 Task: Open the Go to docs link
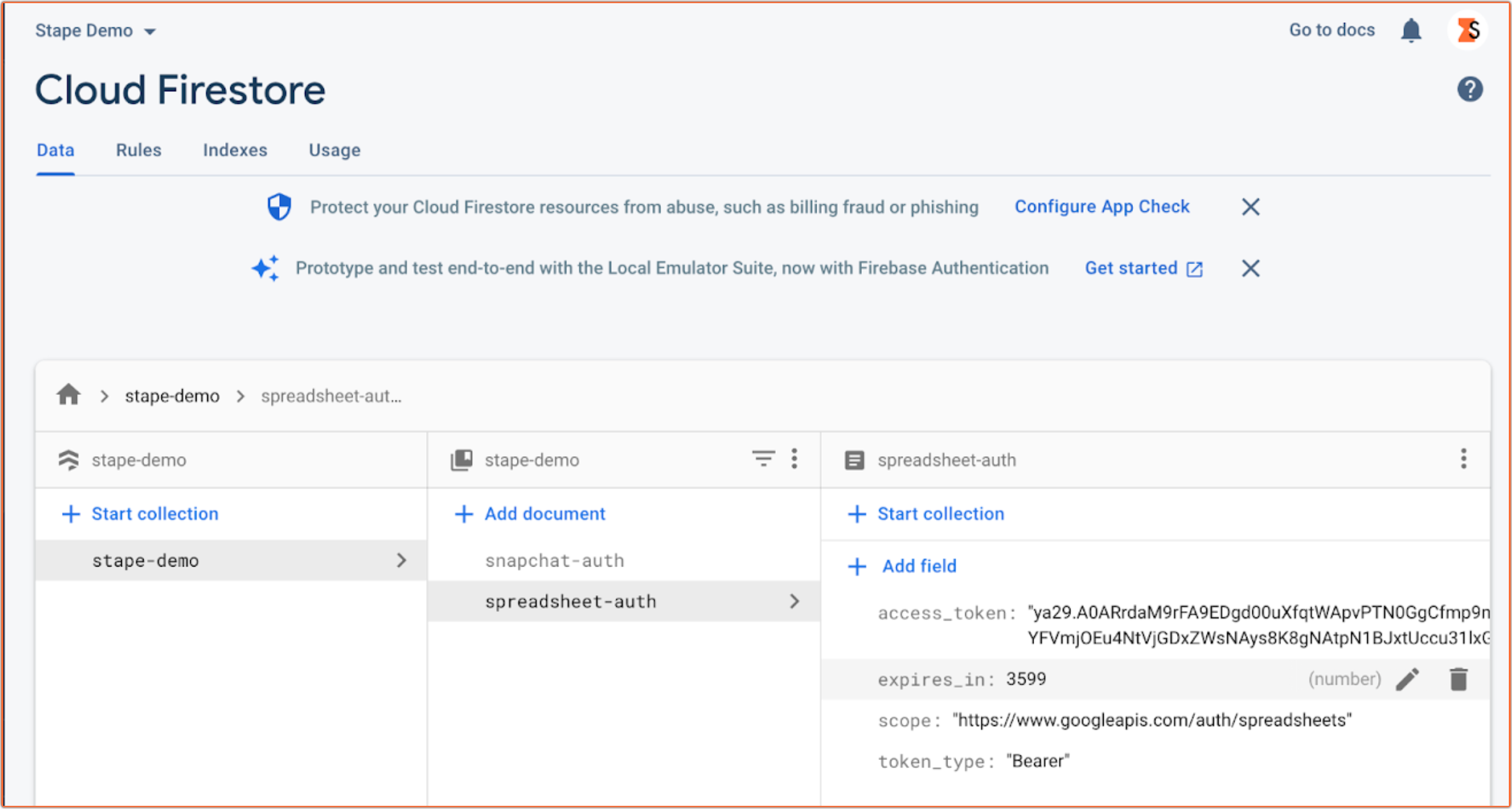1331,30
